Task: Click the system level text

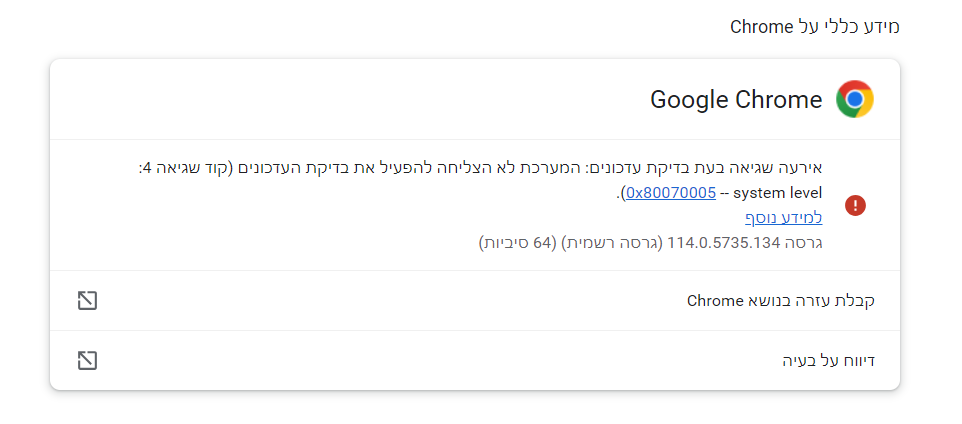Action: pos(778,193)
